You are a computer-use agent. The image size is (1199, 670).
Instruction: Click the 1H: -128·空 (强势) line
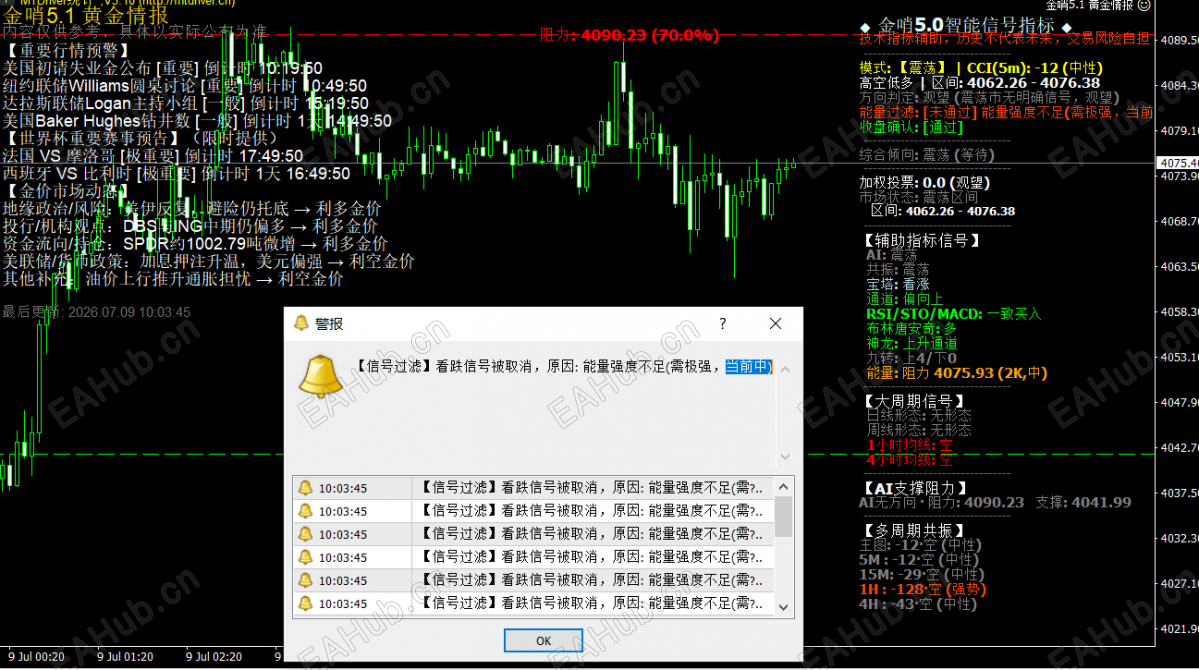click(x=923, y=590)
